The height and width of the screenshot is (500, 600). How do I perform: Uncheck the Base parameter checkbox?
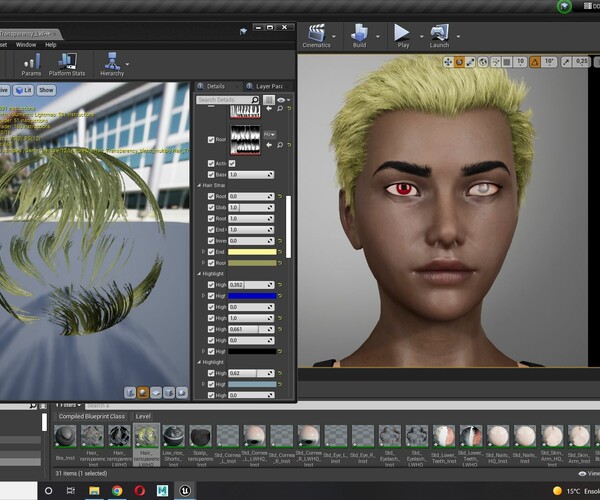tap(211, 174)
